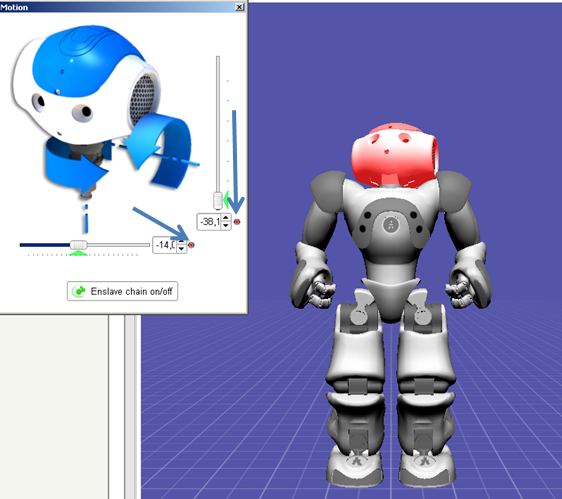Screen dimensions: 562x499
Task: Click the chest button on the 3D robot
Action: tap(391, 224)
